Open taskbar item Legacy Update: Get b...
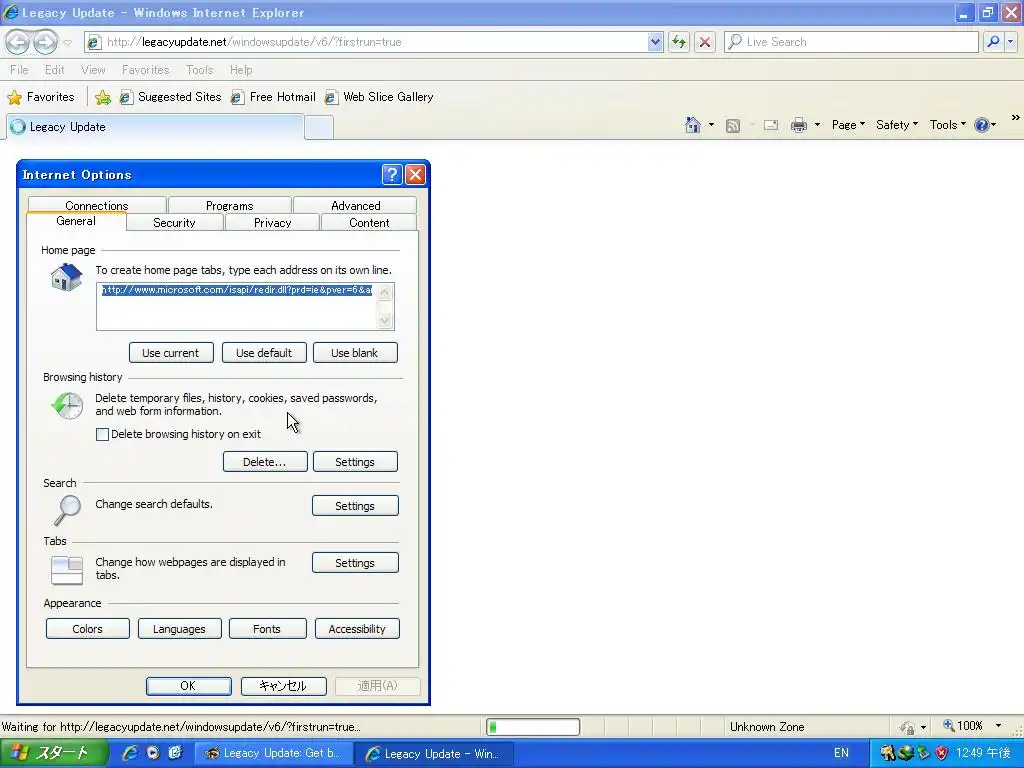 274,753
